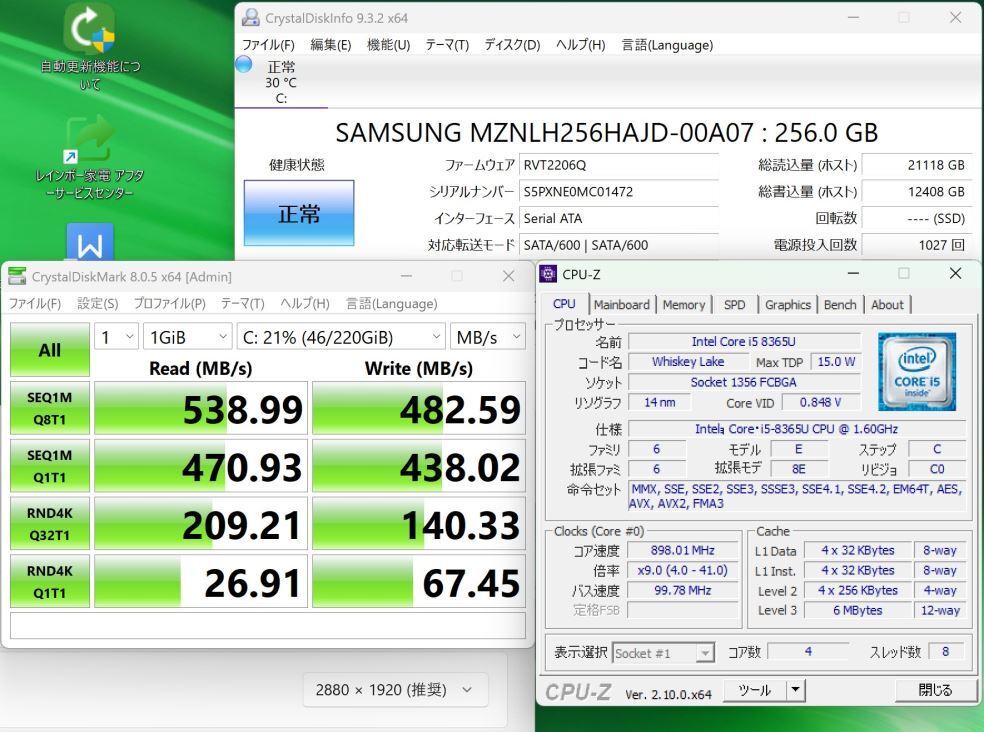Run the SEQ1M Q1T1 test
Screen dimensions: 984x732
click(50, 466)
